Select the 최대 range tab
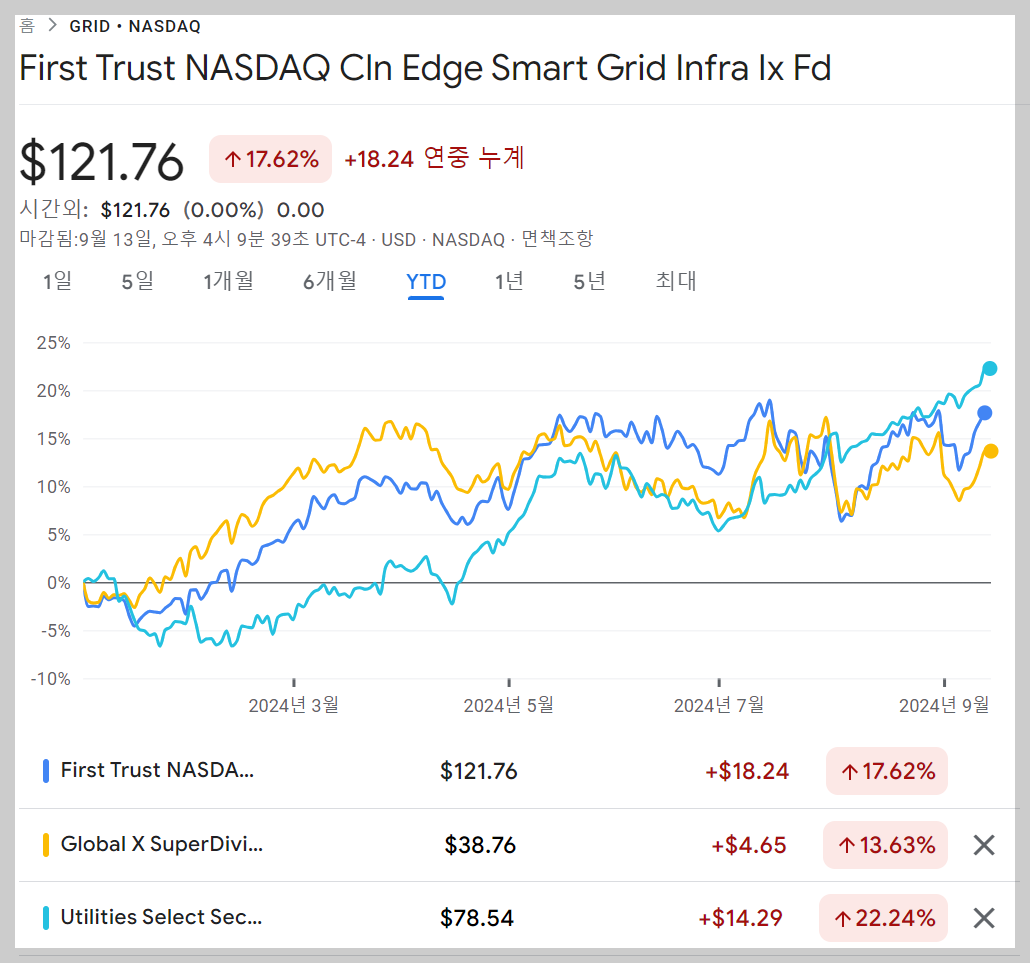The height and width of the screenshot is (963, 1030). pyautogui.click(x=676, y=281)
